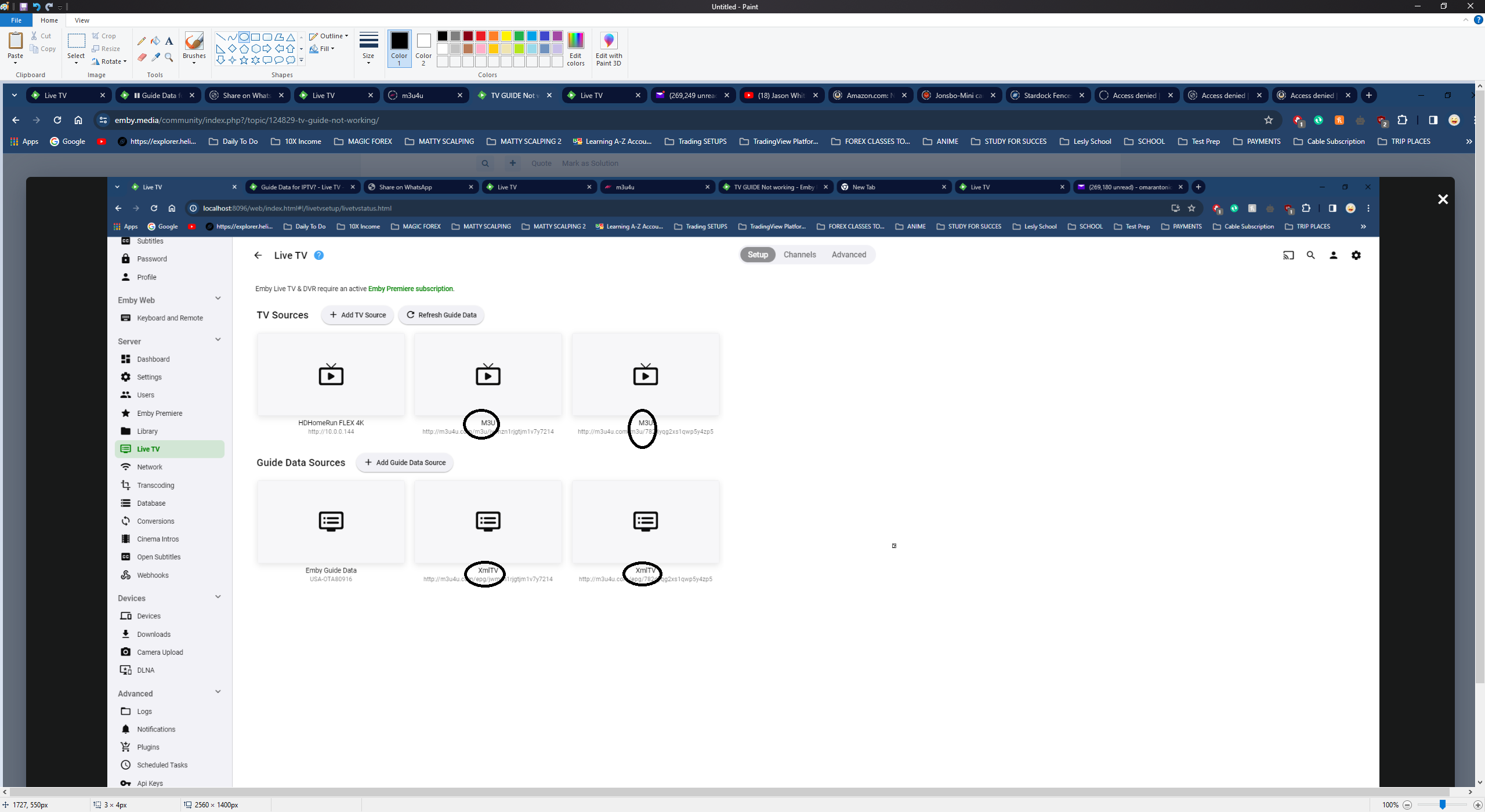Select the Magnifier tool
Image resolution: width=1485 pixels, height=812 pixels.
tap(169, 57)
